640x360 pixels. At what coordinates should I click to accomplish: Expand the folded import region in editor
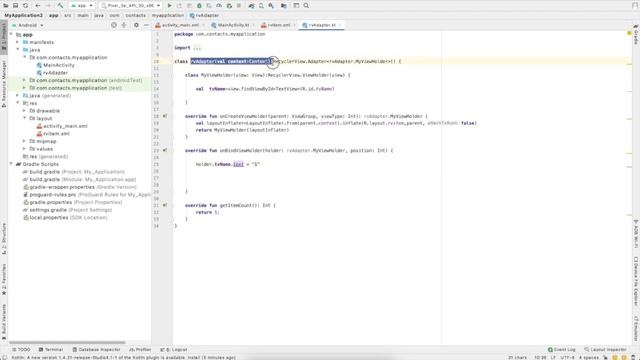pyautogui.click(x=198, y=48)
